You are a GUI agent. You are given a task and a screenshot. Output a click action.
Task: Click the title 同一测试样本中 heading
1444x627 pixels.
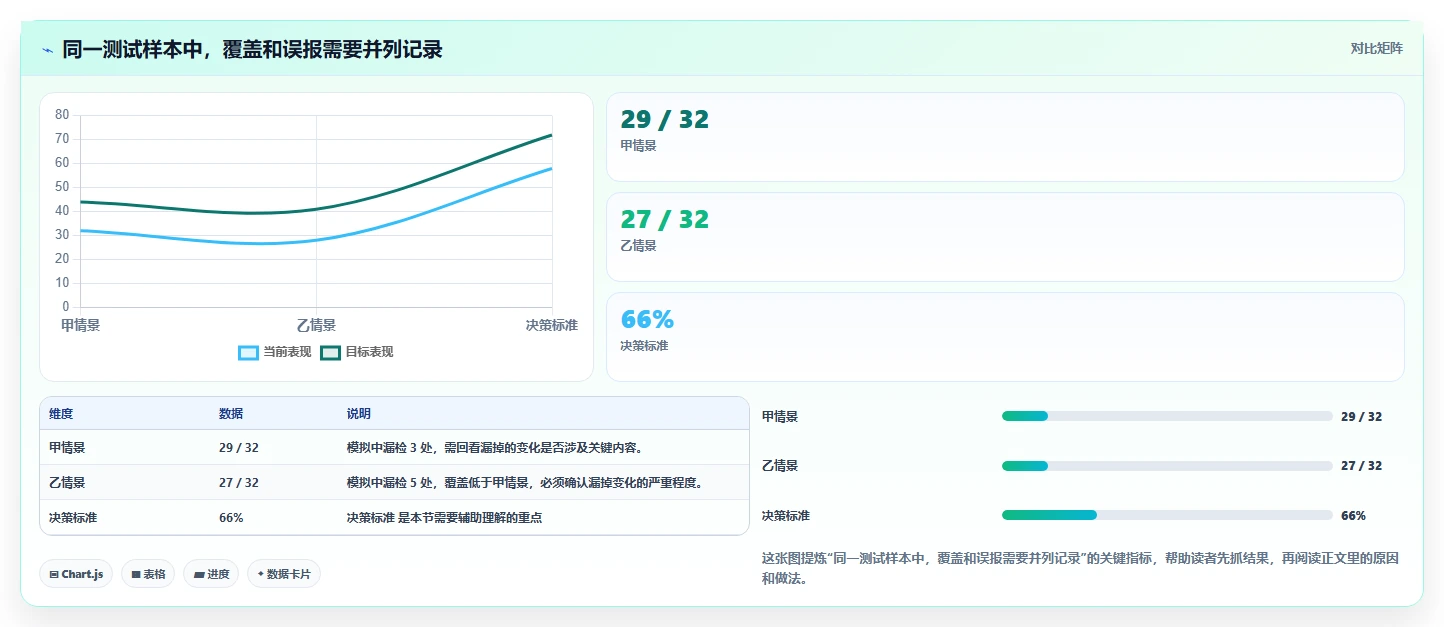[x=252, y=50]
